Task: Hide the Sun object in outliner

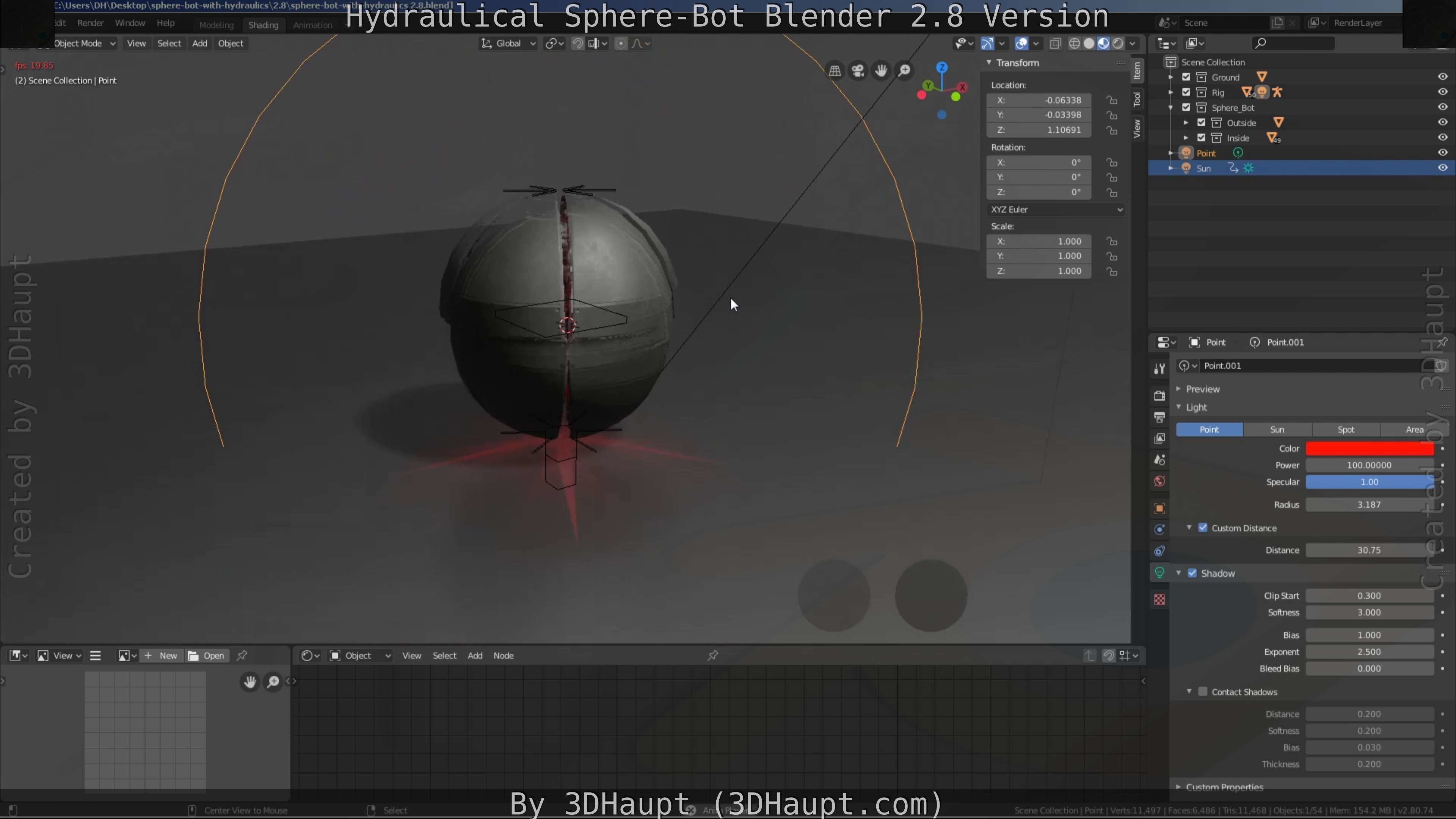Action: pyautogui.click(x=1442, y=168)
